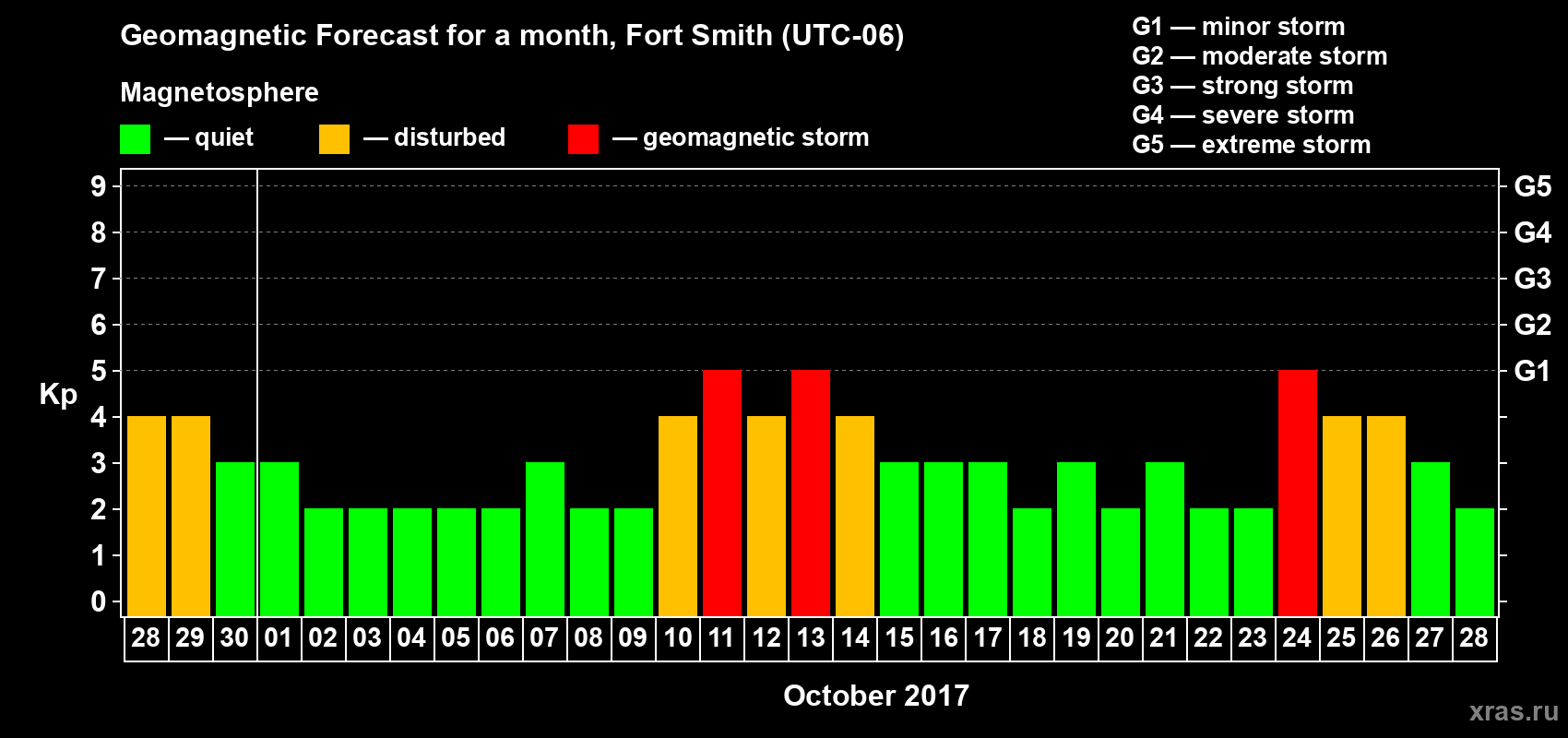Click the date label 23
The width and height of the screenshot is (1568, 738).
click(x=1253, y=637)
